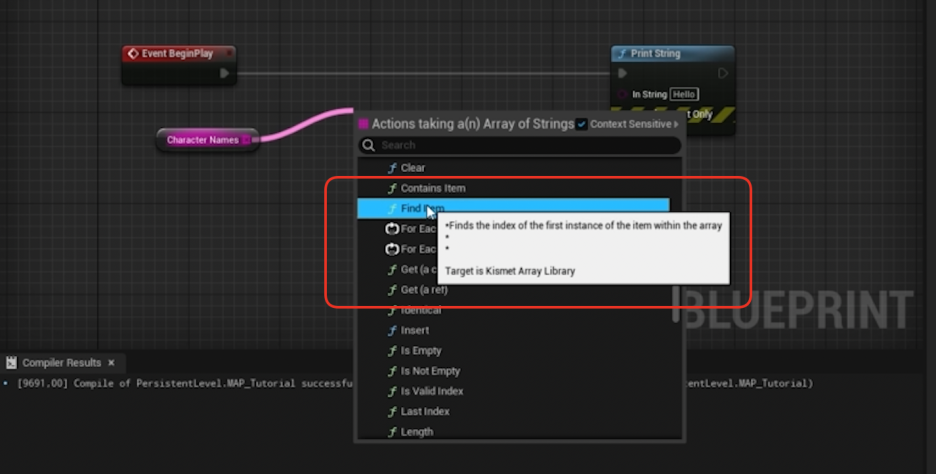
Task: Click the function icon beside Clear
Action: click(x=392, y=168)
